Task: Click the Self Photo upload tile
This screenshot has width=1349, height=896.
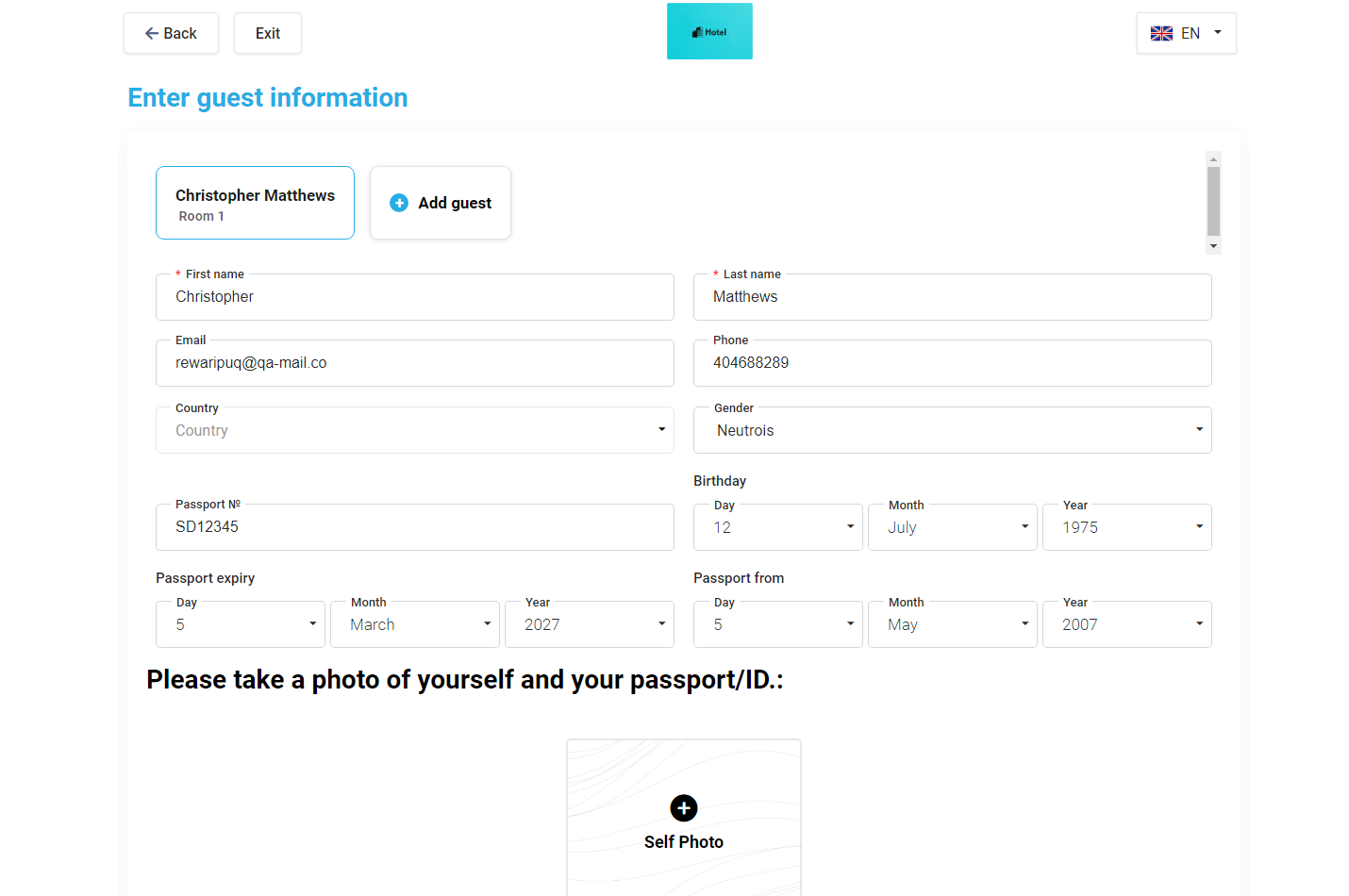Action: click(x=684, y=818)
